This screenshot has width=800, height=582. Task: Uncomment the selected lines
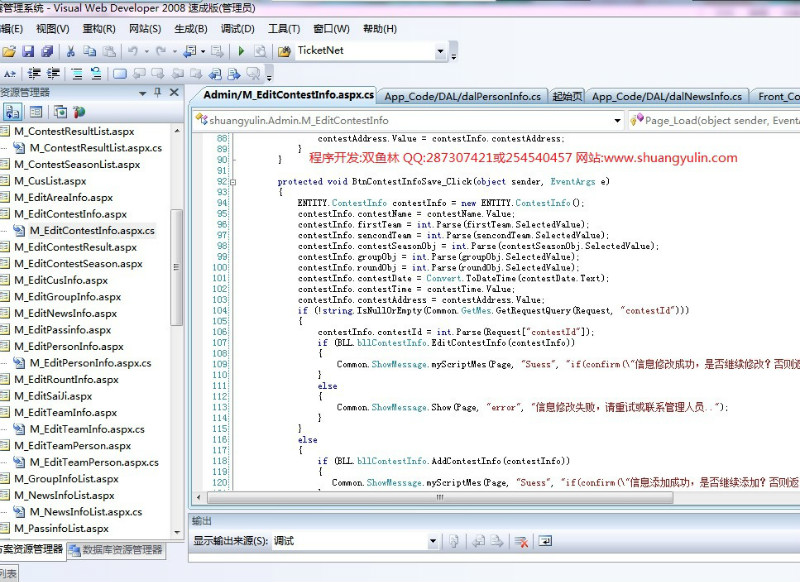[x=95, y=74]
